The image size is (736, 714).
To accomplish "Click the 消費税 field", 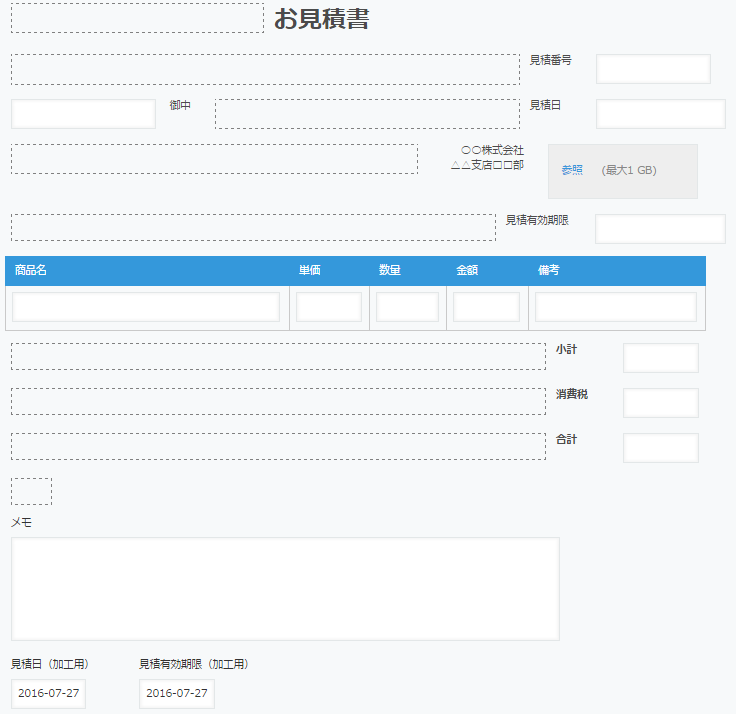I will click(x=660, y=403).
